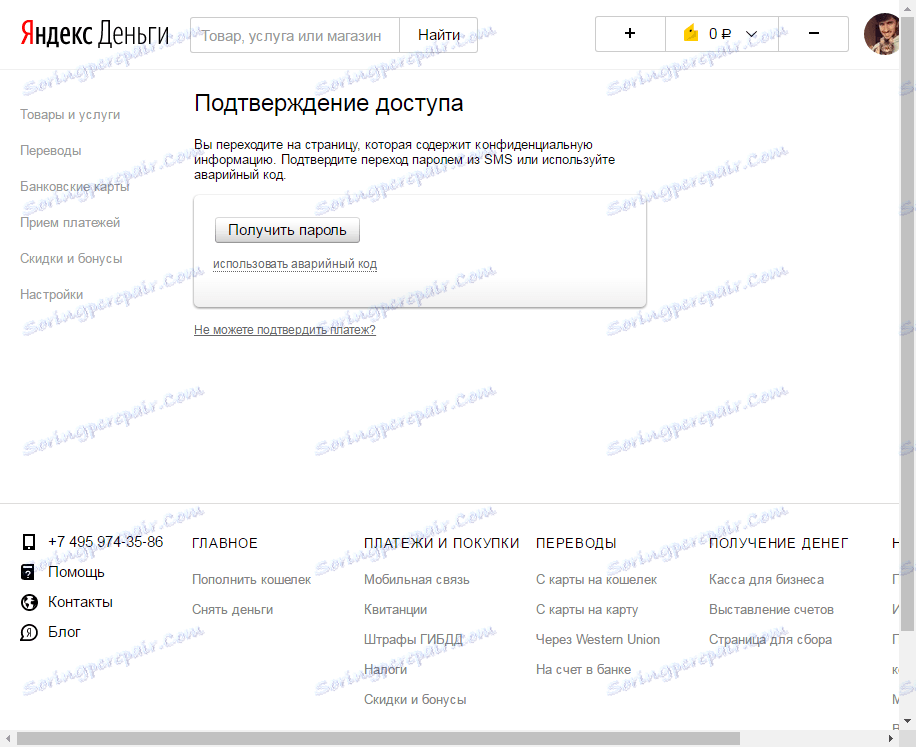Open Через Western Union link

coord(598,640)
